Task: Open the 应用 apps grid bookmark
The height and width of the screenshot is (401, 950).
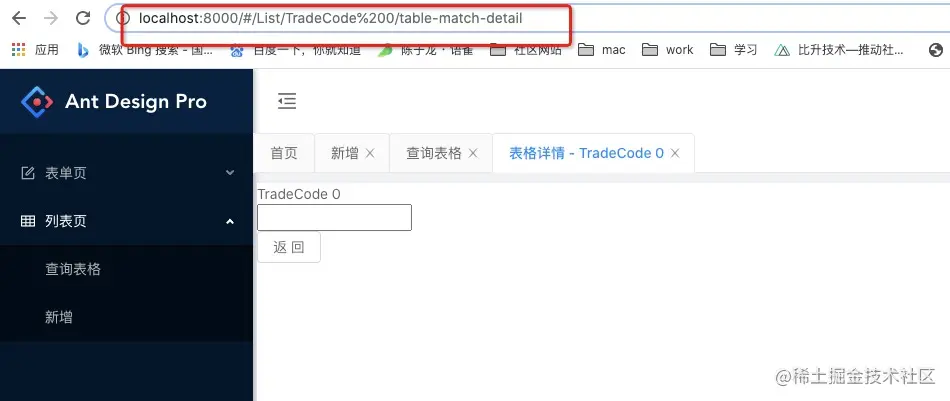Action: click(x=35, y=50)
